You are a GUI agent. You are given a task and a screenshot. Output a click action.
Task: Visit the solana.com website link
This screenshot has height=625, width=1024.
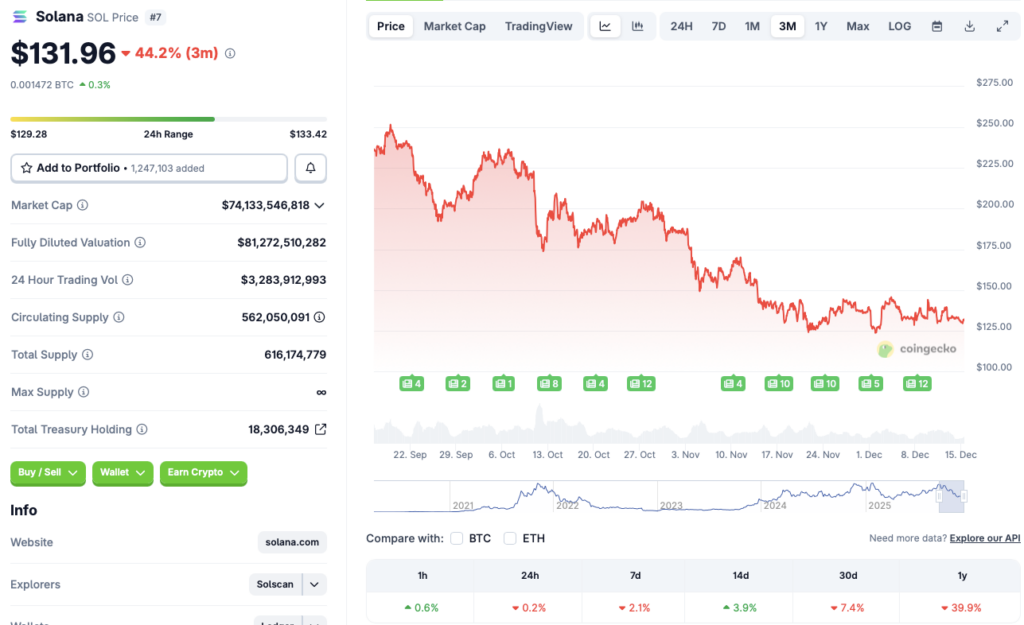pyautogui.click(x=291, y=542)
